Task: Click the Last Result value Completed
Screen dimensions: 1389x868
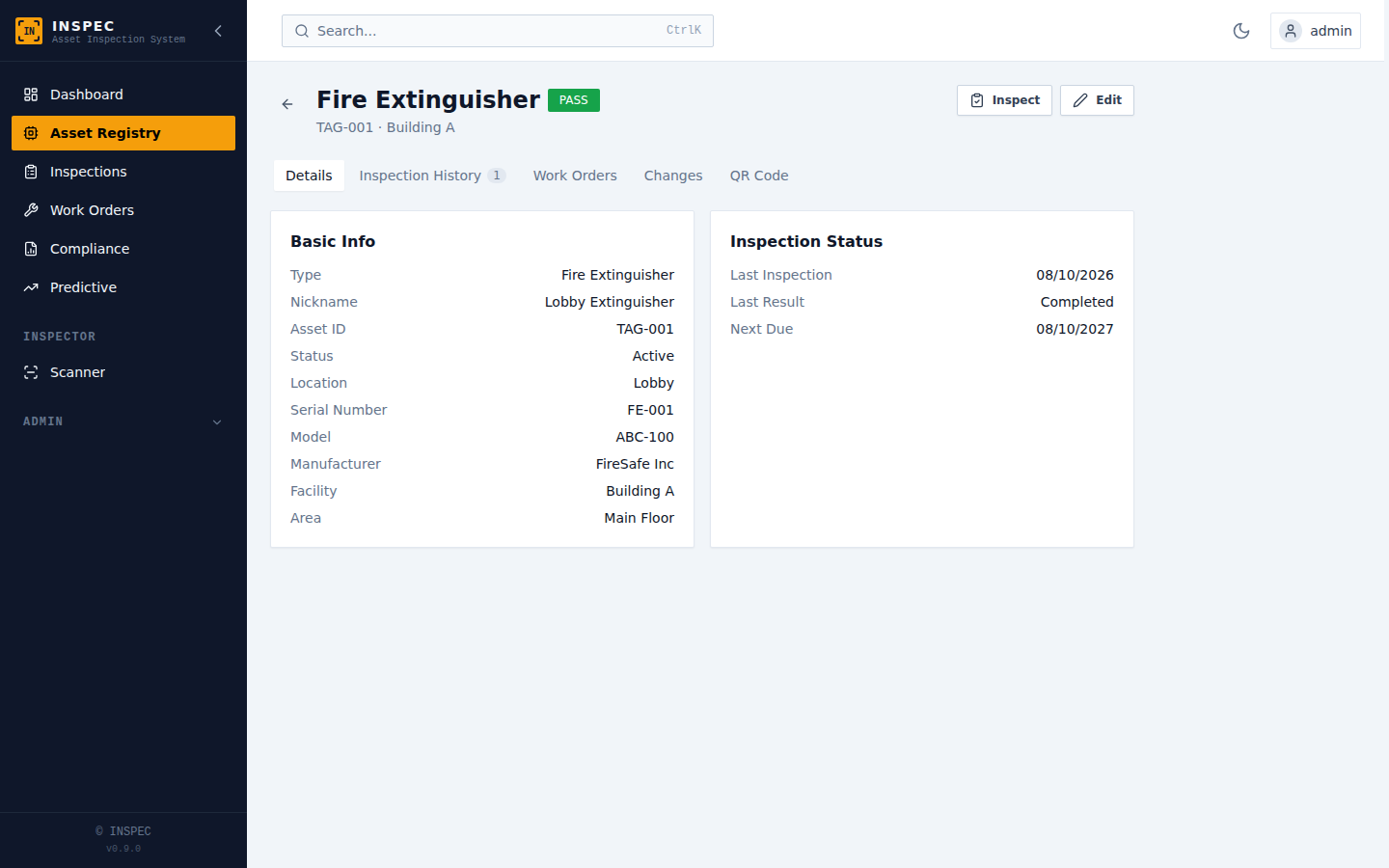Action: [1076, 302]
